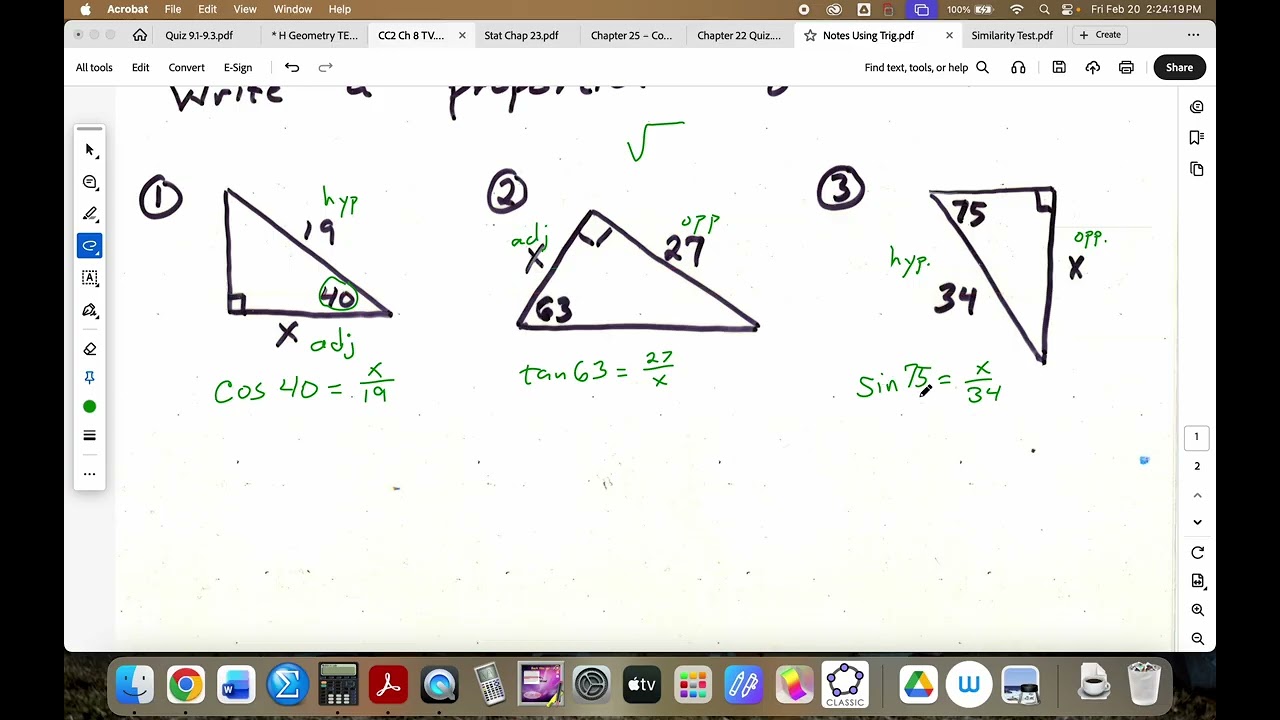Select the eraser tool

coord(90,349)
